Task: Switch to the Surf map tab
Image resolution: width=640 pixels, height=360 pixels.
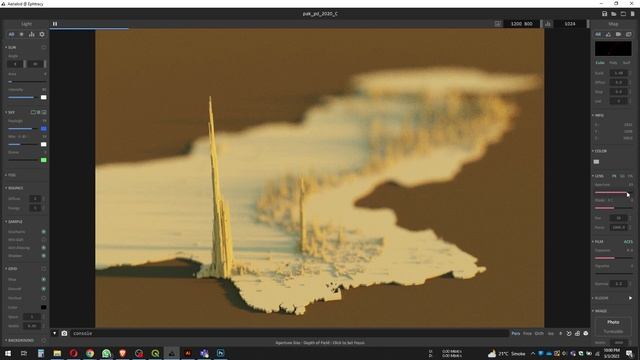Action: click(x=626, y=63)
